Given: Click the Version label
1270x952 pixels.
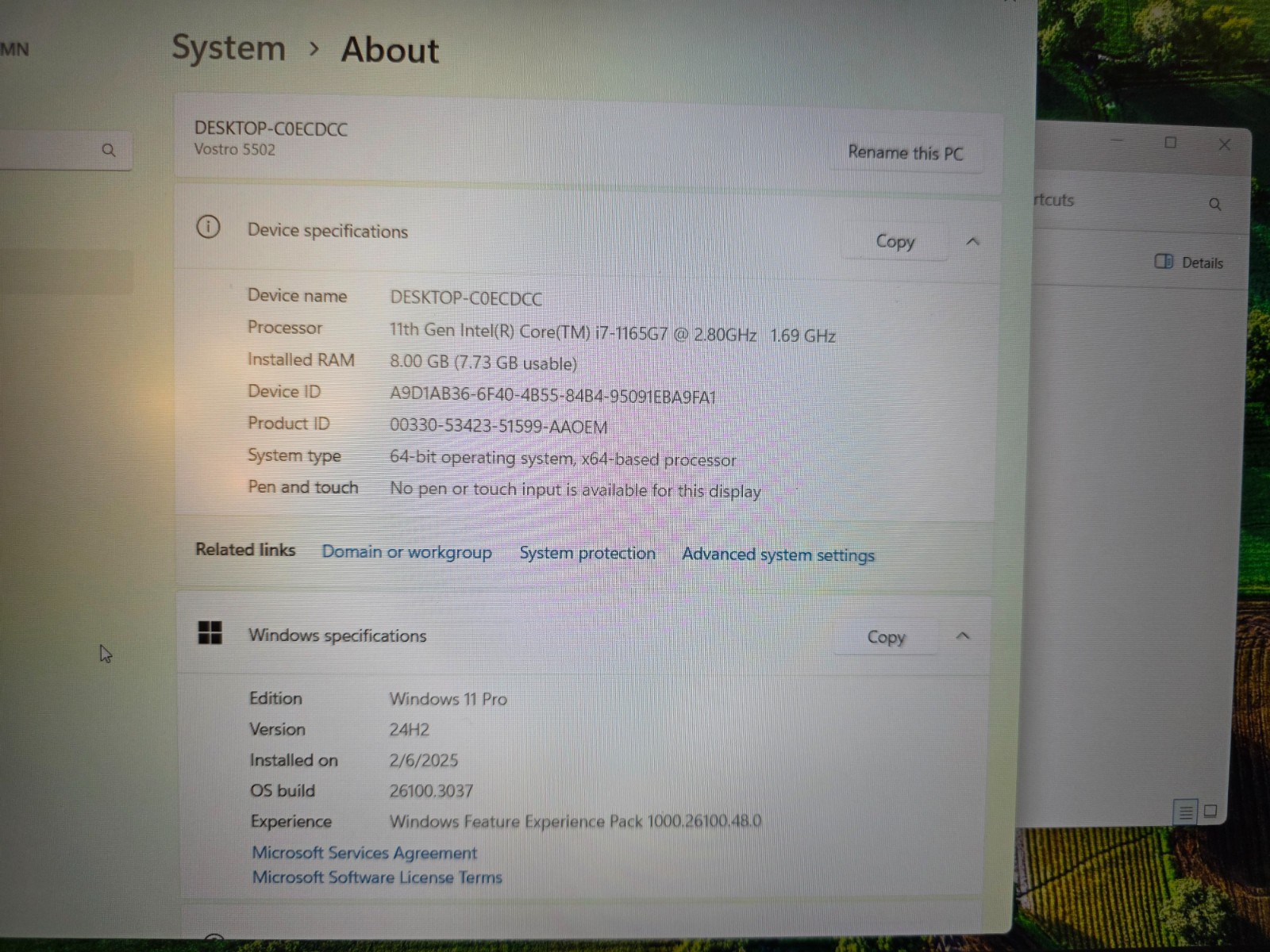Looking at the screenshot, I should pyautogui.click(x=277, y=729).
